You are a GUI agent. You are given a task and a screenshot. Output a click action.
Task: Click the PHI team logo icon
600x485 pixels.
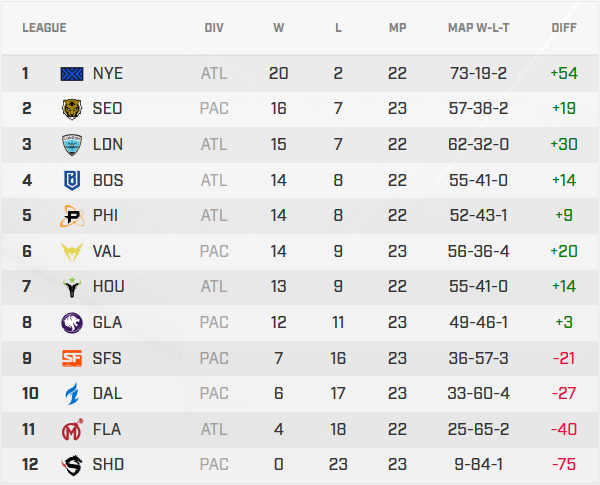[73, 216]
